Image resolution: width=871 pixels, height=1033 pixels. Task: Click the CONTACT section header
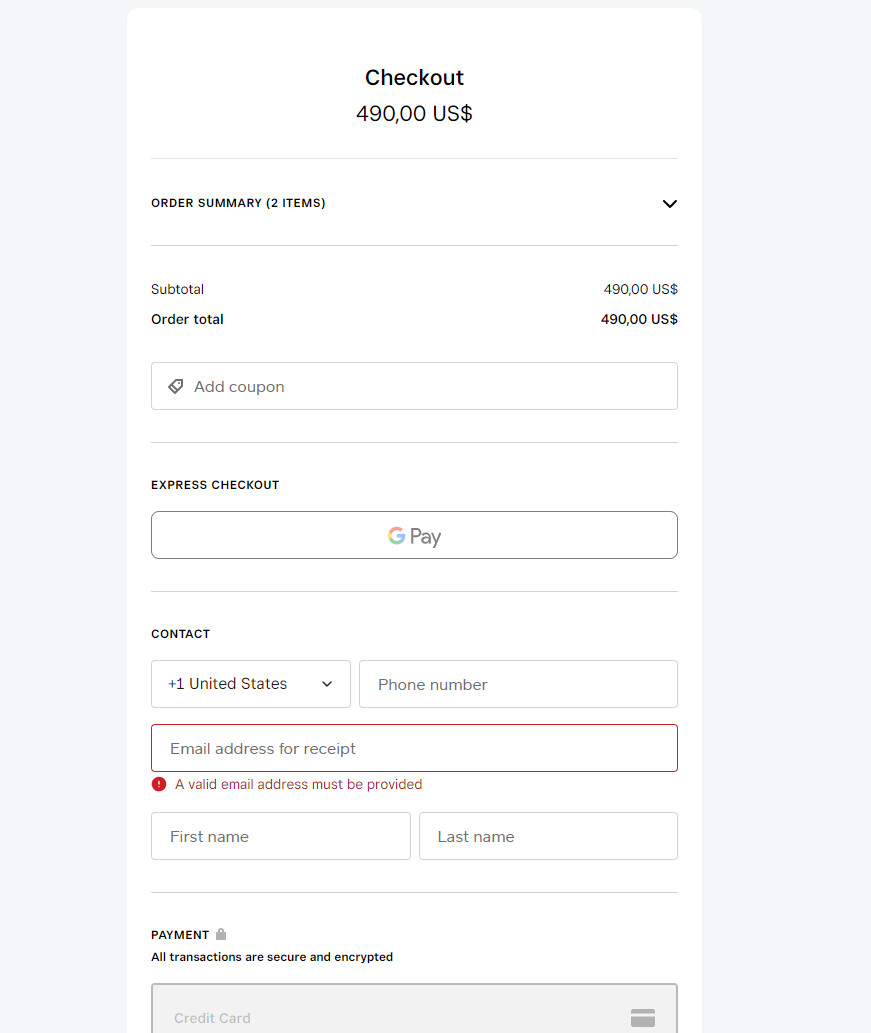(180, 633)
